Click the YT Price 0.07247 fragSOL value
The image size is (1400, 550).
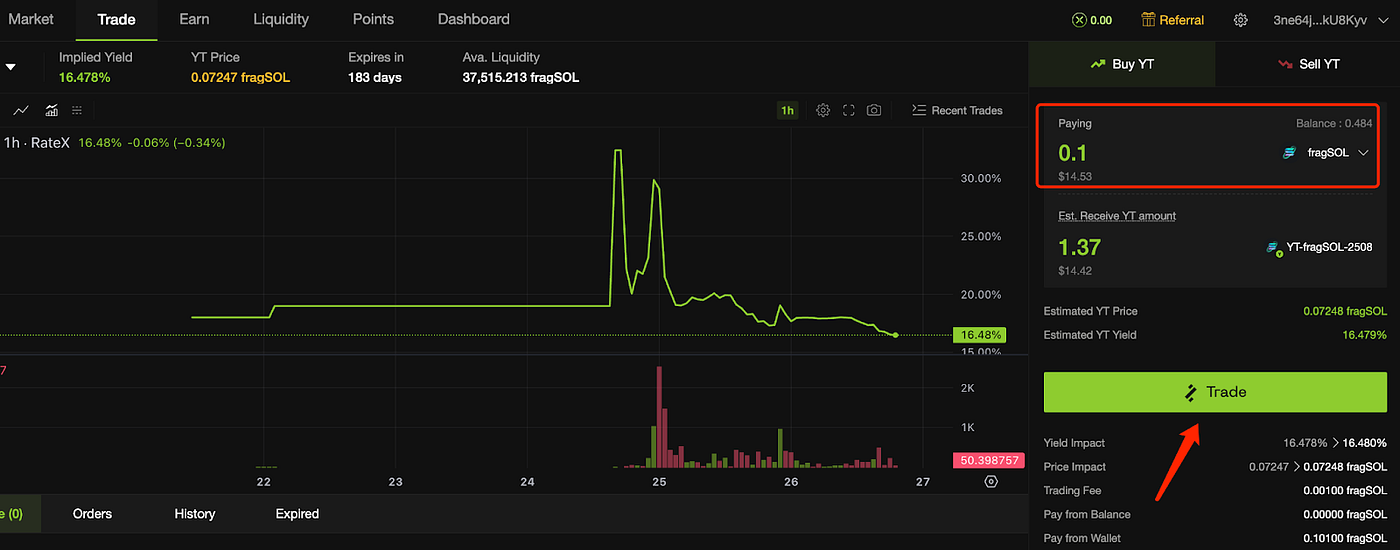click(240, 77)
